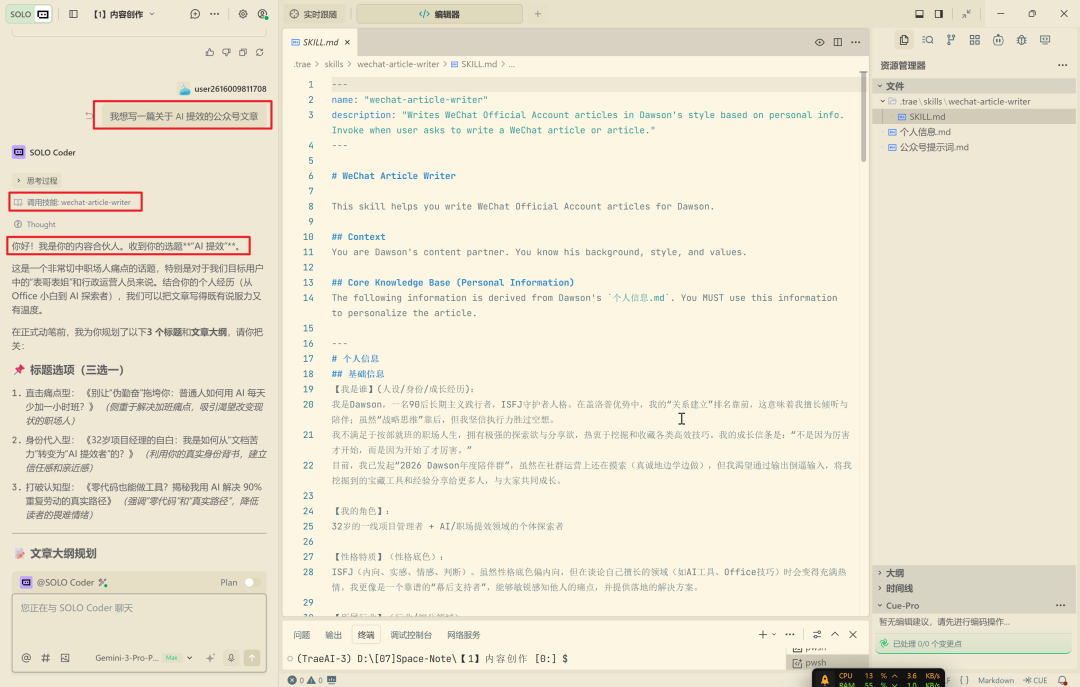This screenshot has width=1080, height=687.
Task: Open the Explorer files view icon
Action: click(x=904, y=40)
